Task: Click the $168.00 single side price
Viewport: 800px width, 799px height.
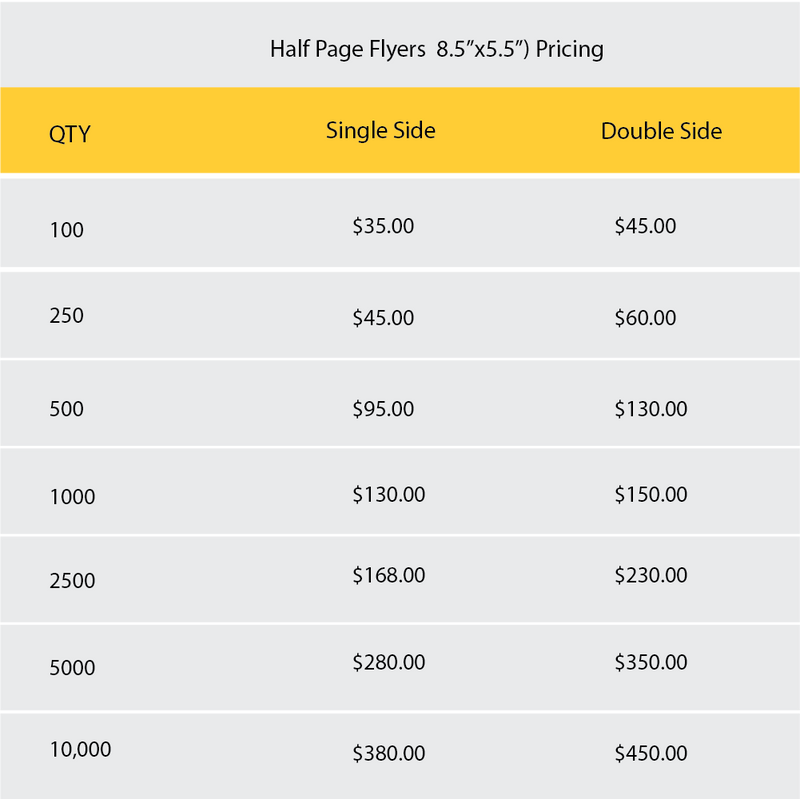Action: pyautogui.click(x=389, y=576)
